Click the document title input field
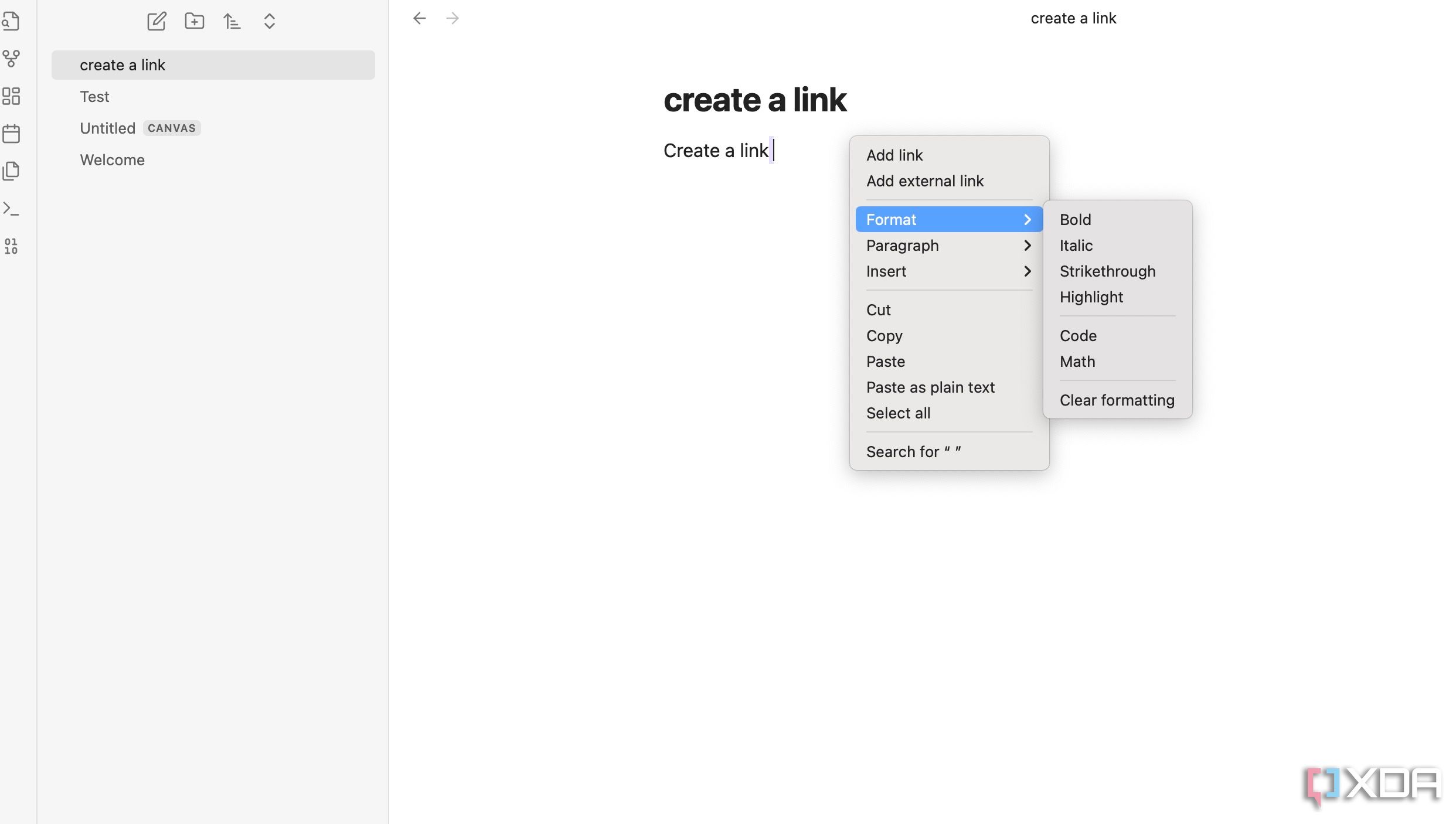This screenshot has height=824, width=1456. 754,99
